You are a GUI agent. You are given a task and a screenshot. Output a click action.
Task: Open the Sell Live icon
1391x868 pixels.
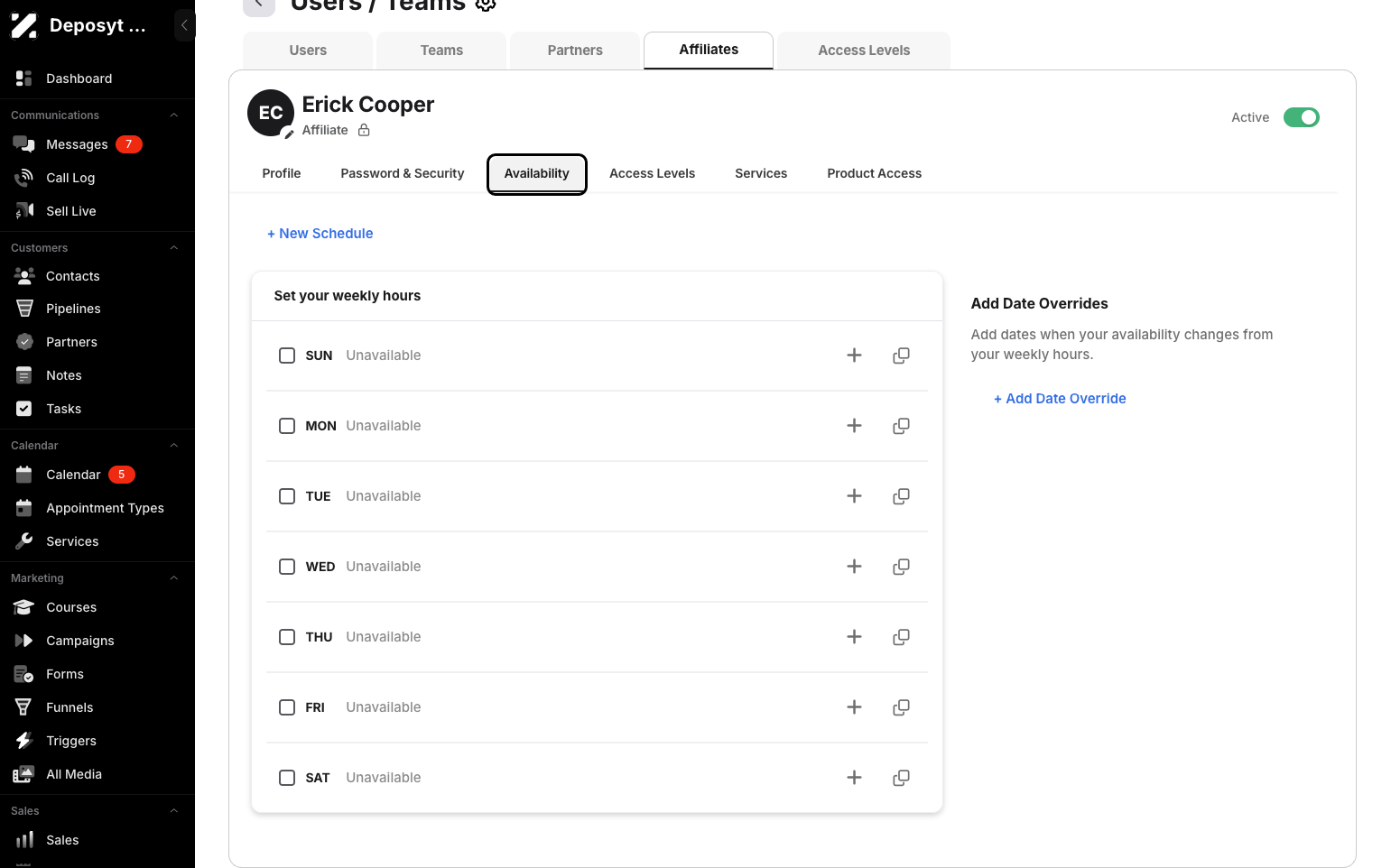pos(24,211)
